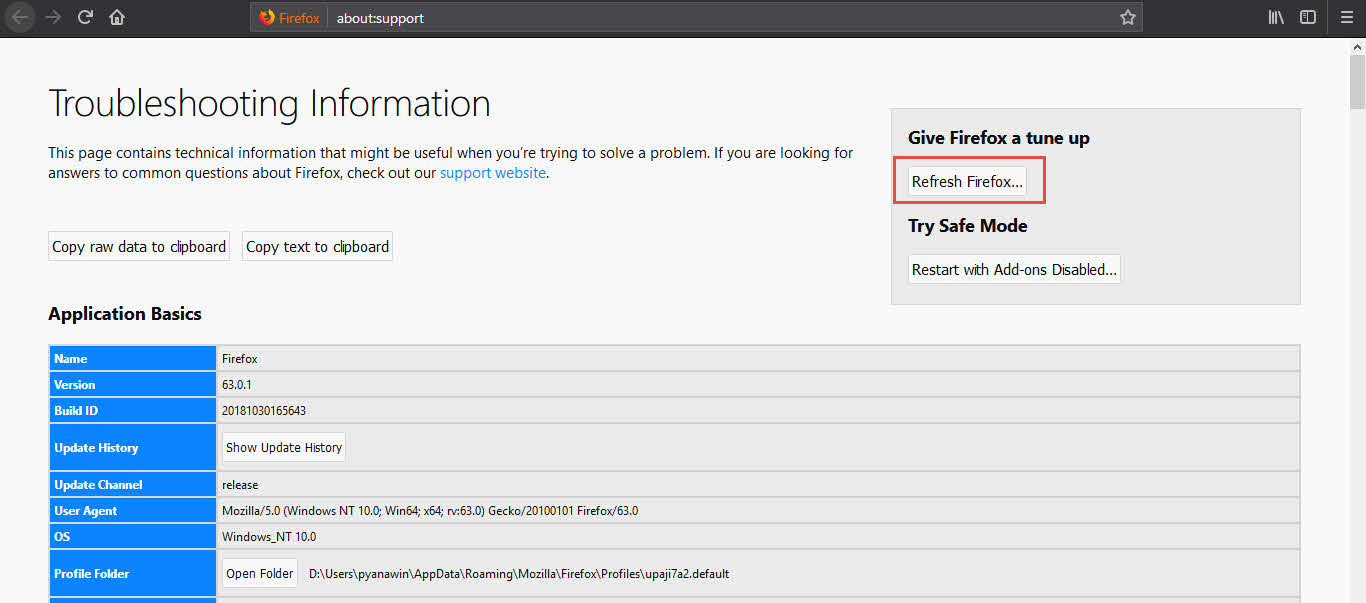The image size is (1366, 603).
Task: Select the Update Channel value release
Action: [x=240, y=485]
